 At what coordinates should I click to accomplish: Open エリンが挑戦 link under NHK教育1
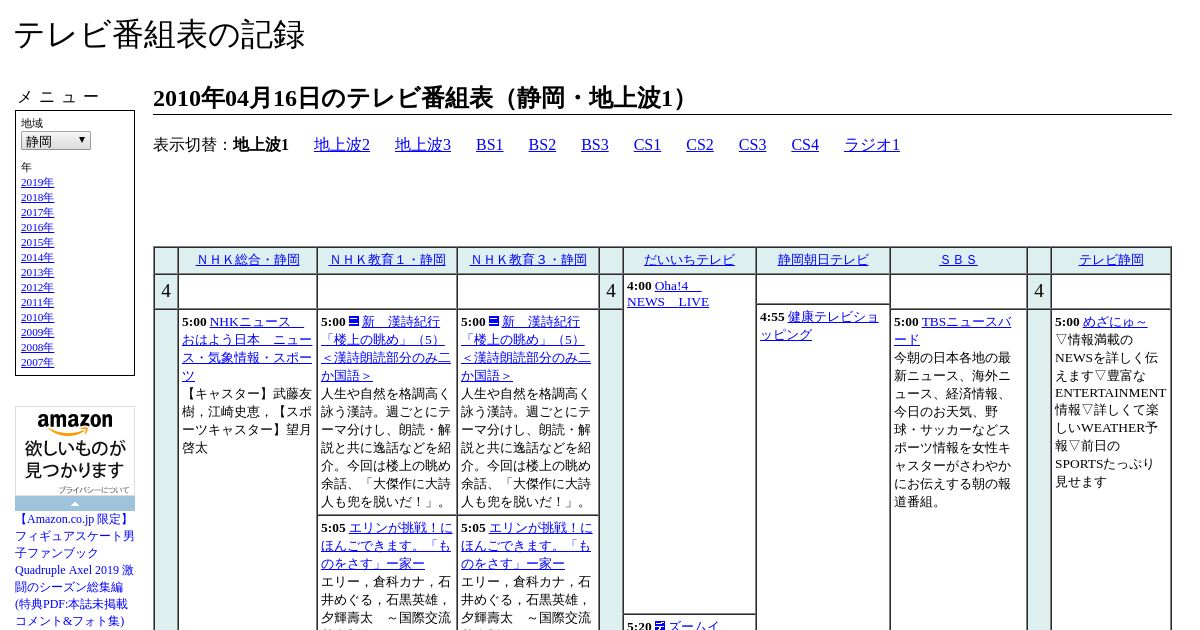386,545
